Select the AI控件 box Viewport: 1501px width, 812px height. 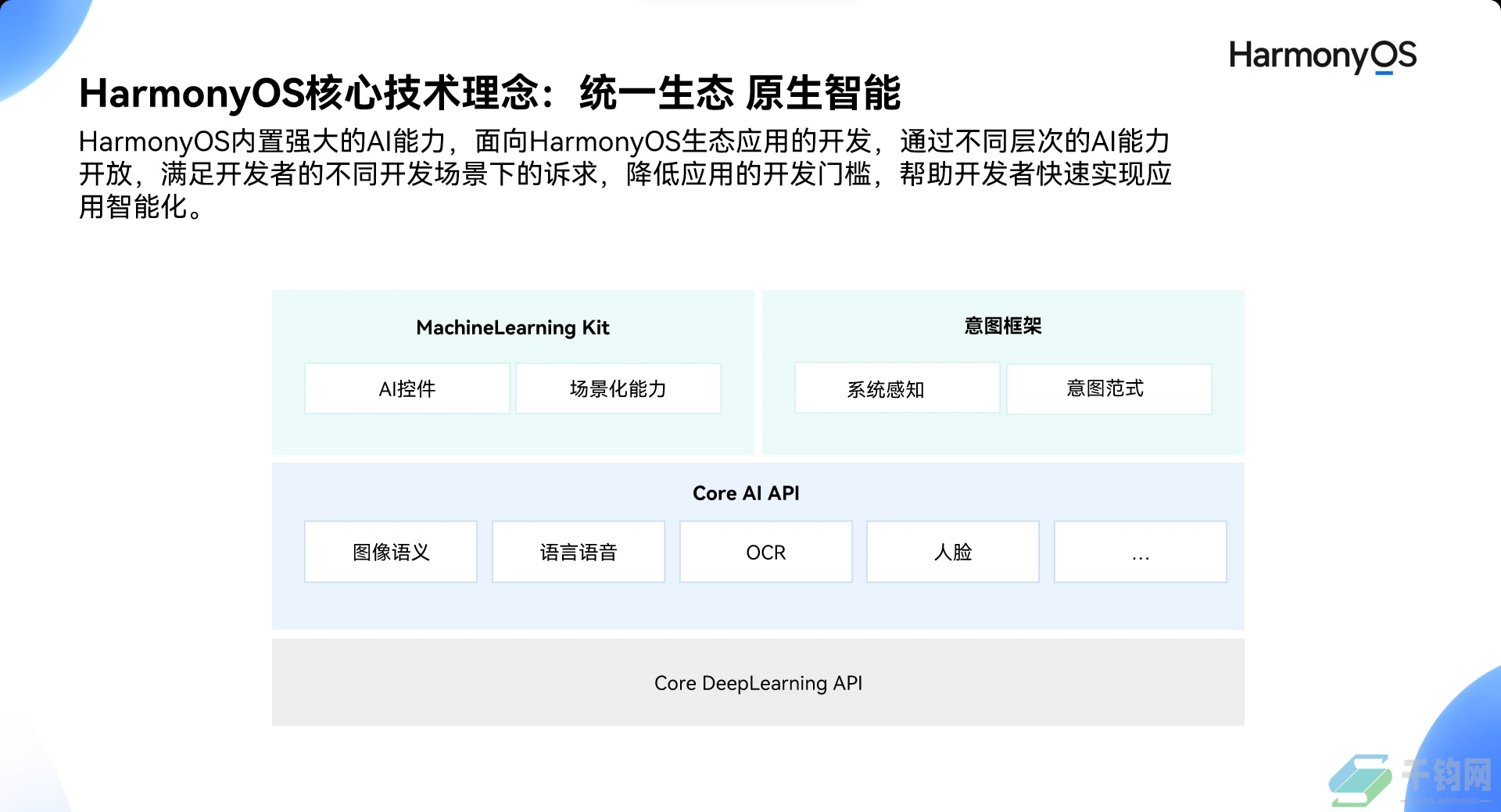click(407, 388)
